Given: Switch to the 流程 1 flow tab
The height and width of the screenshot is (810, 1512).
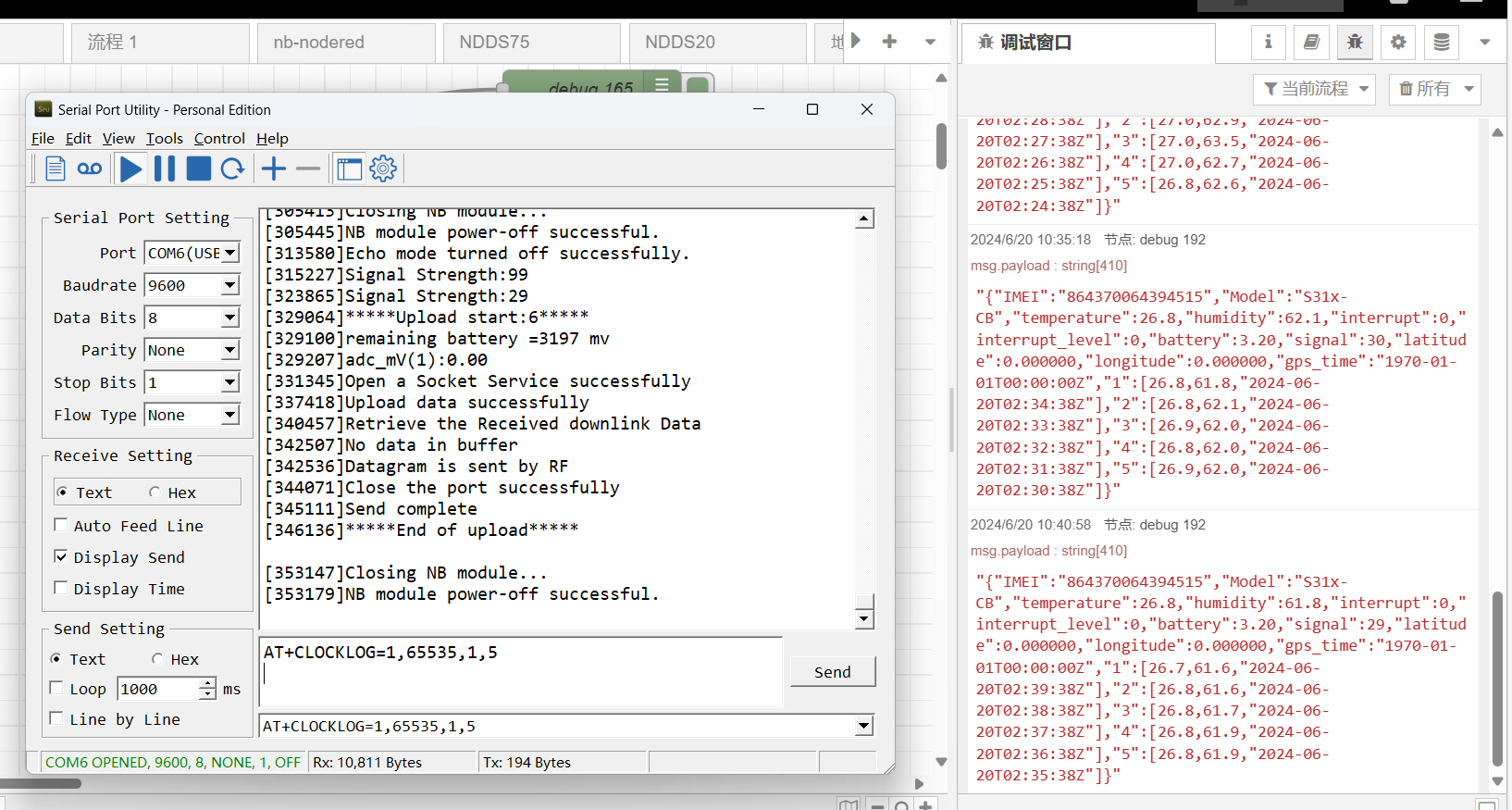Looking at the screenshot, I should click(160, 43).
